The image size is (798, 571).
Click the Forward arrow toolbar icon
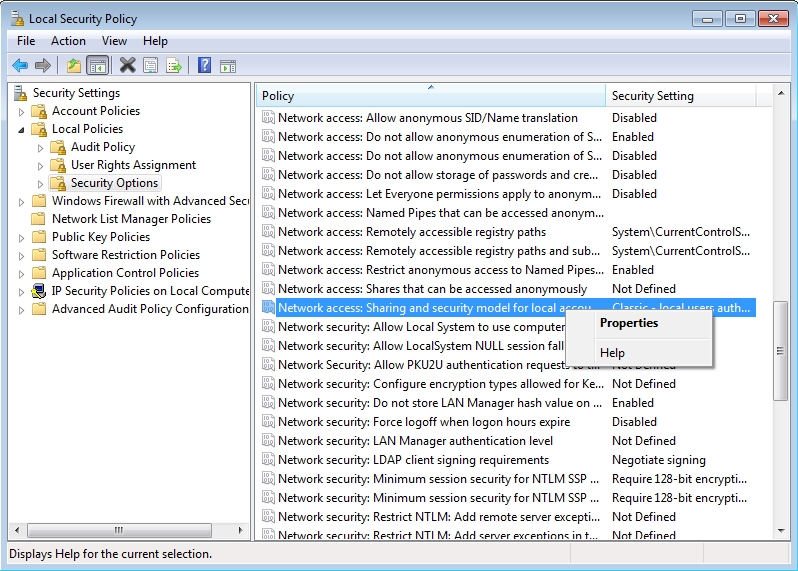pos(42,66)
